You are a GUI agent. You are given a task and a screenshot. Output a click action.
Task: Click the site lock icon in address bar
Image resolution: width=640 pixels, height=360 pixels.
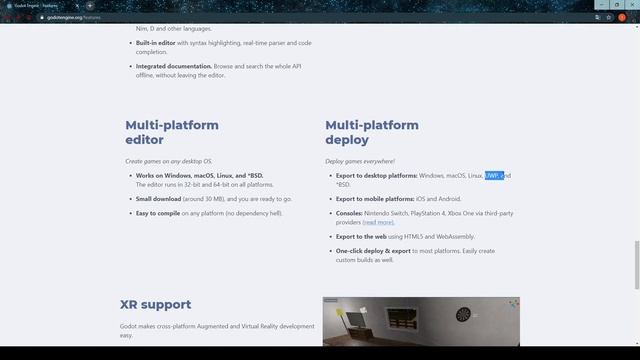[x=42, y=18]
